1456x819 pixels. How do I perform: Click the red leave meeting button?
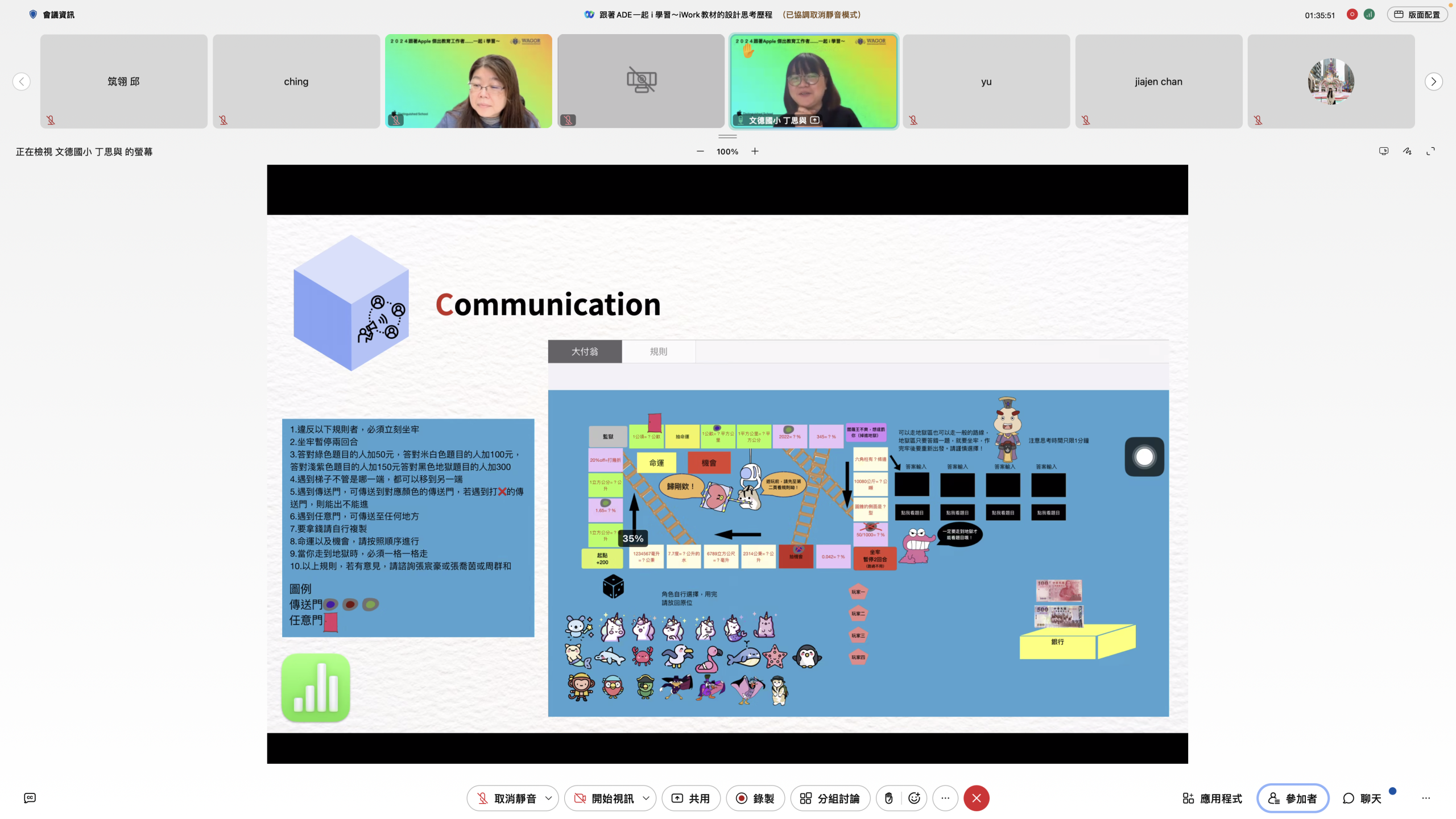click(x=977, y=798)
